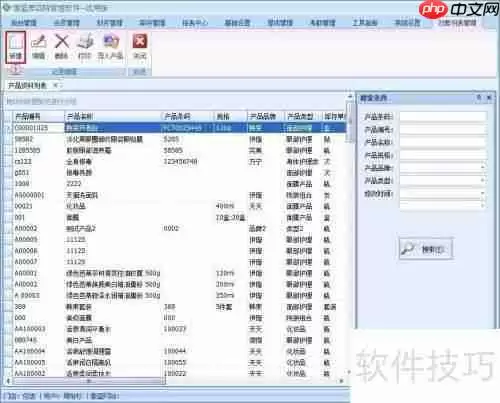This screenshot has width=500, height=403.
Task: Select the row with code AA100005
Action: pyautogui.click(x=179, y=362)
